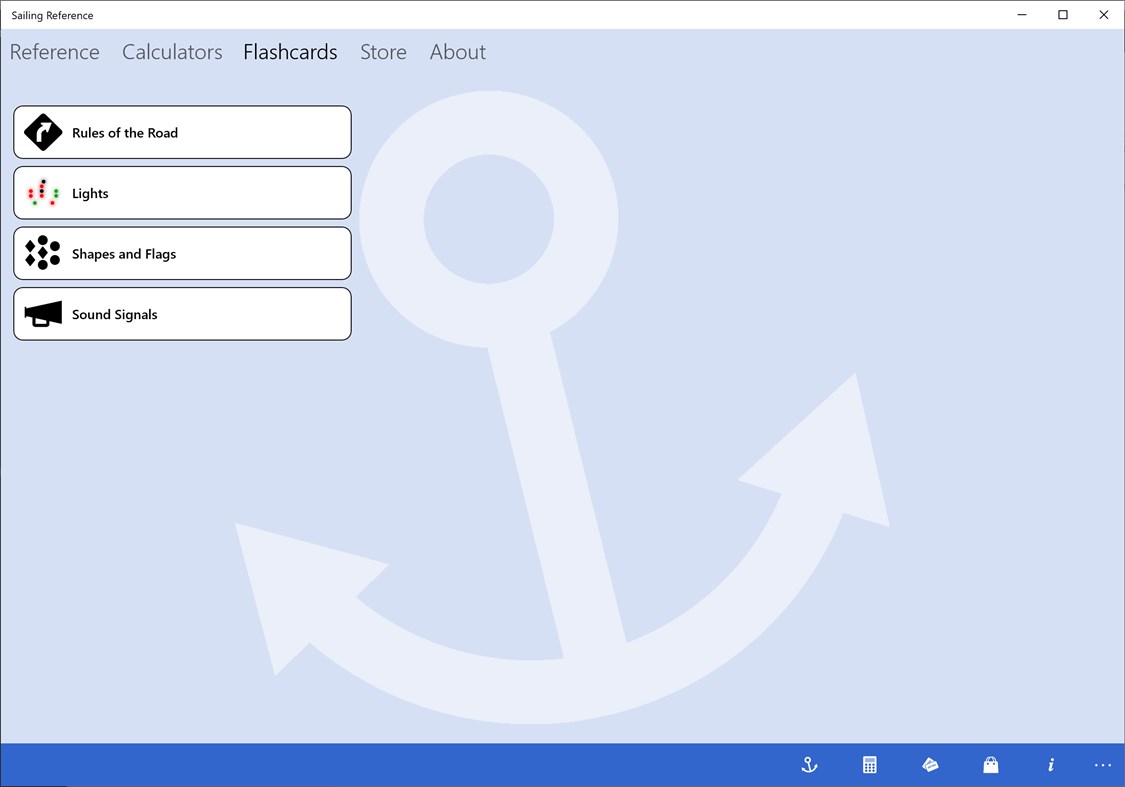The height and width of the screenshot is (787, 1125).
Task: Open the Lights flashcards
Action: click(182, 192)
